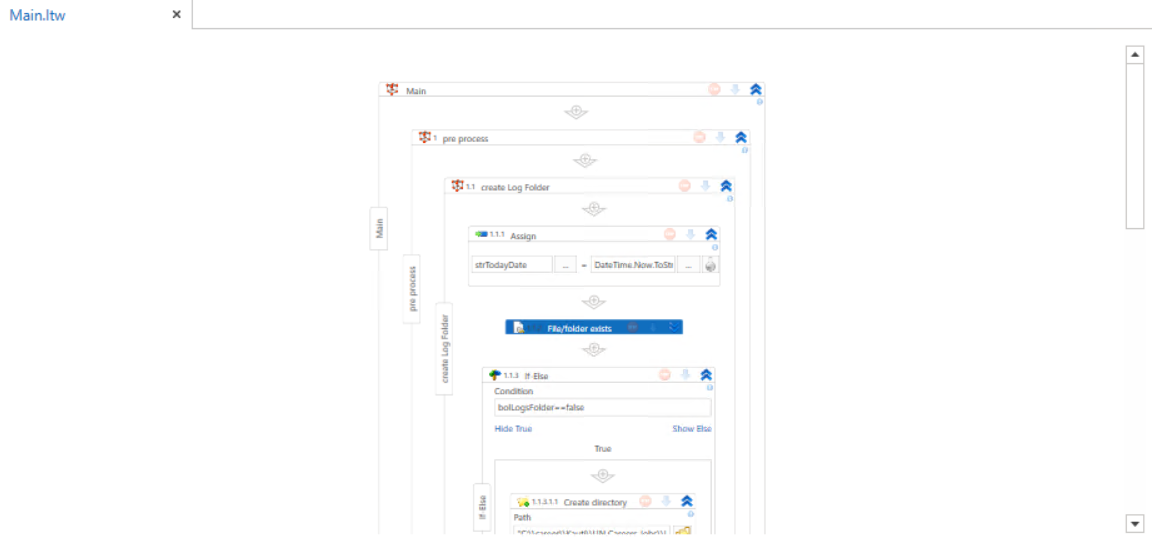Viewport: 1152px width, 537px height.
Task: Click the down arrow on Assign header
Action: [690, 235]
